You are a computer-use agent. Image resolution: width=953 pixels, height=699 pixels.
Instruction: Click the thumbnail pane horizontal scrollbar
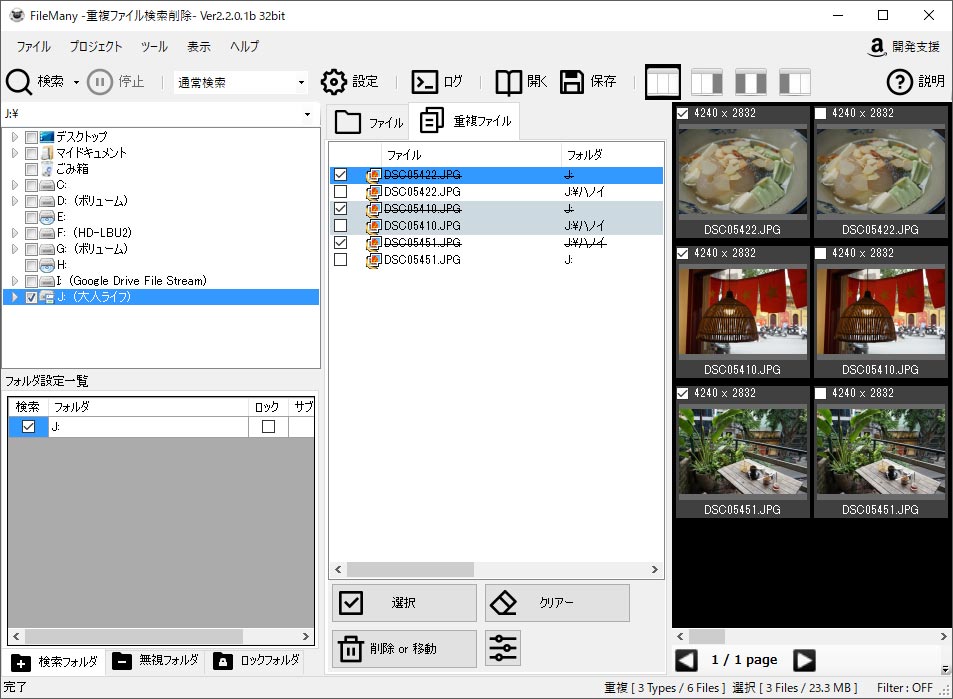(706, 636)
